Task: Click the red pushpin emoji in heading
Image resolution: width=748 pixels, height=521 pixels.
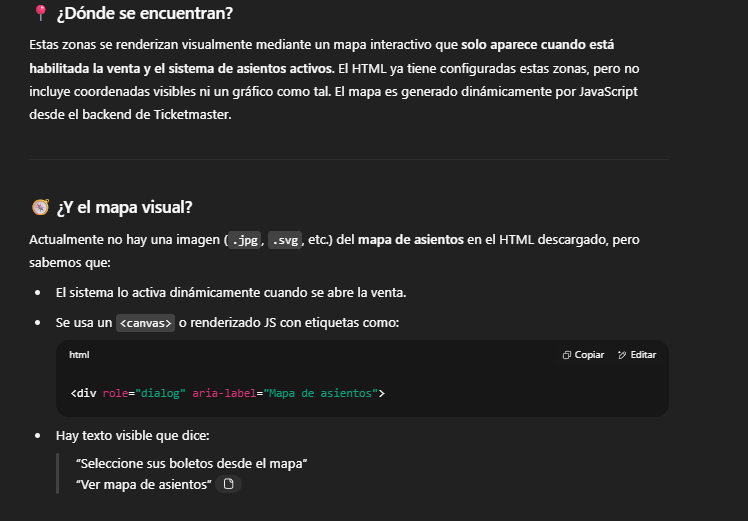Action: click(41, 13)
